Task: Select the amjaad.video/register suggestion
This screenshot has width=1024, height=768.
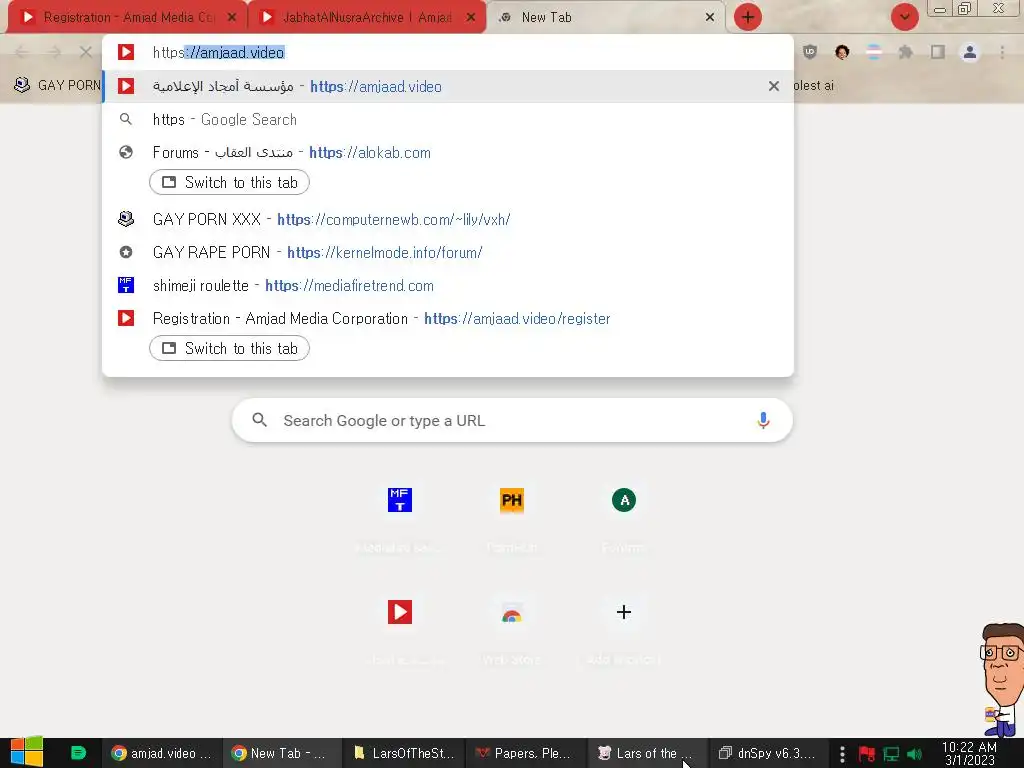Action: click(448, 319)
